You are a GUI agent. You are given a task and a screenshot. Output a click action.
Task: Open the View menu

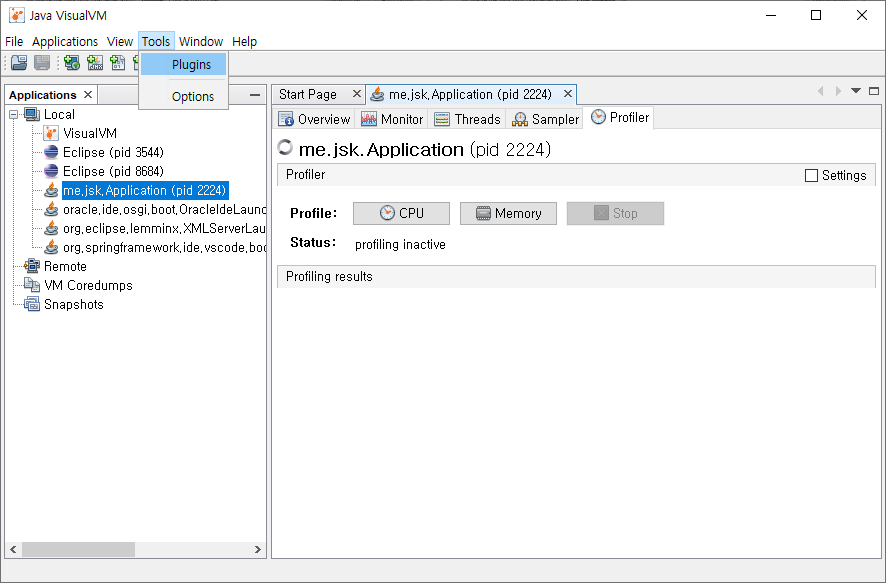tap(120, 42)
